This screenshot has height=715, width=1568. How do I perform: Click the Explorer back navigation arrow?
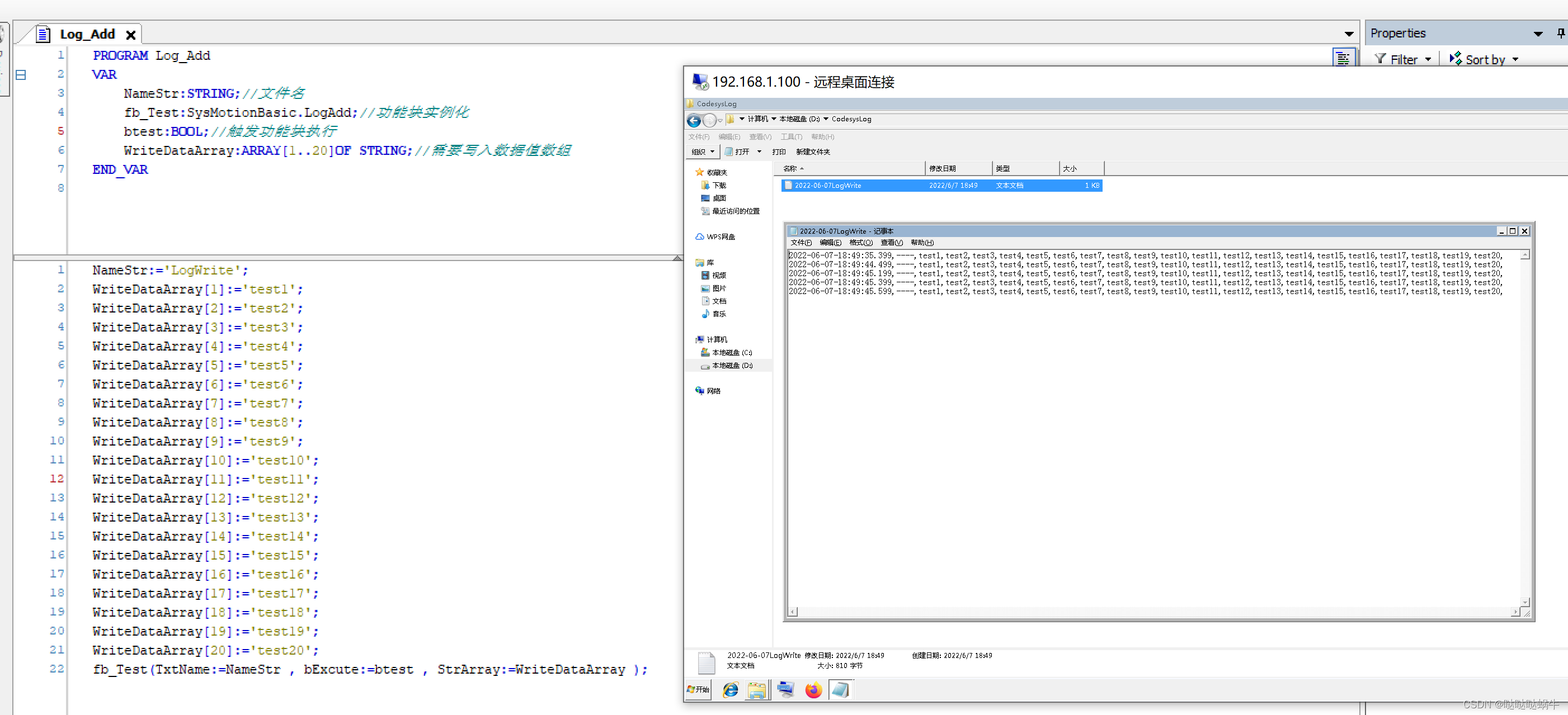pos(693,120)
